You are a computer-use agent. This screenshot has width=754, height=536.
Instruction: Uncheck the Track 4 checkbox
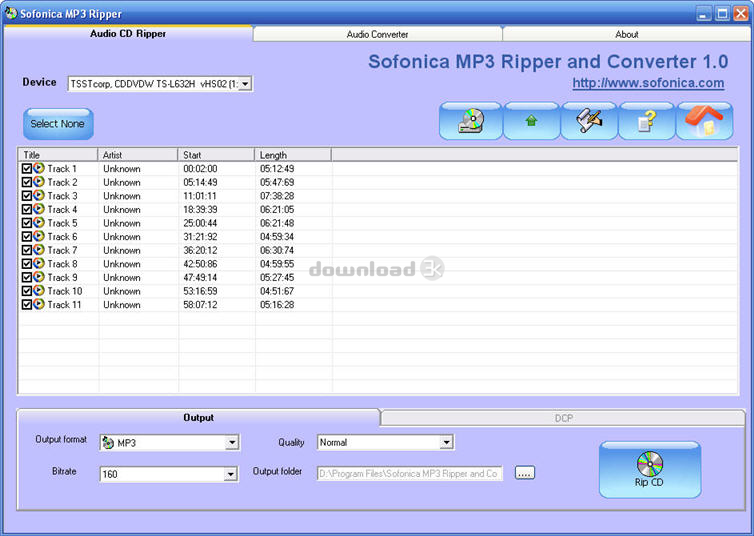pos(27,210)
